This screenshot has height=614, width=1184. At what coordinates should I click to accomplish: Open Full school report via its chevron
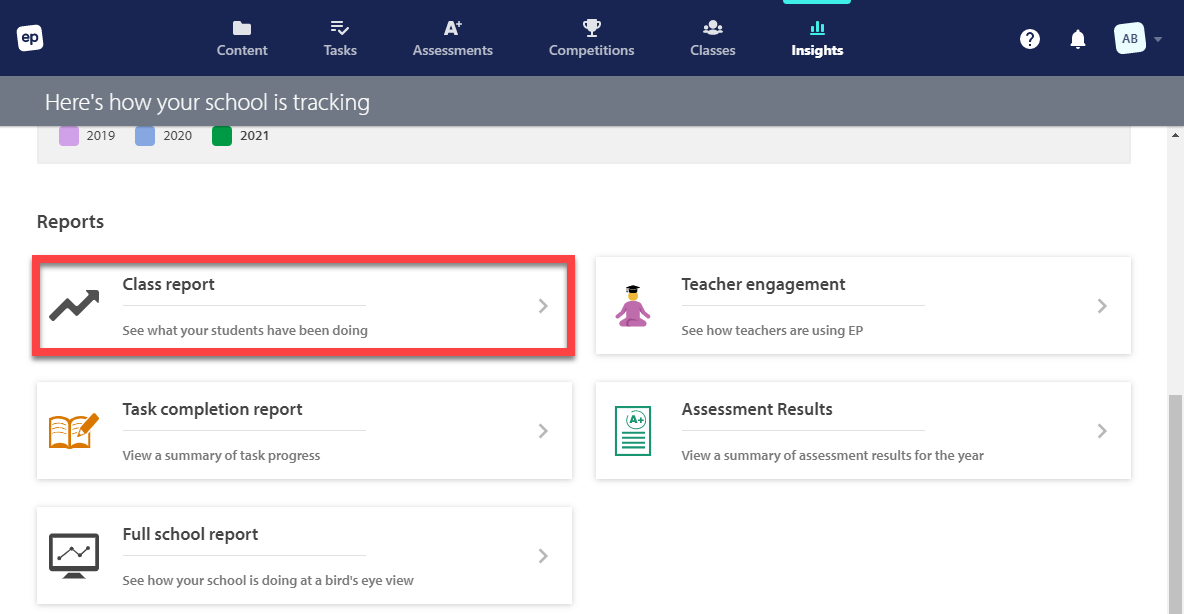(x=543, y=556)
